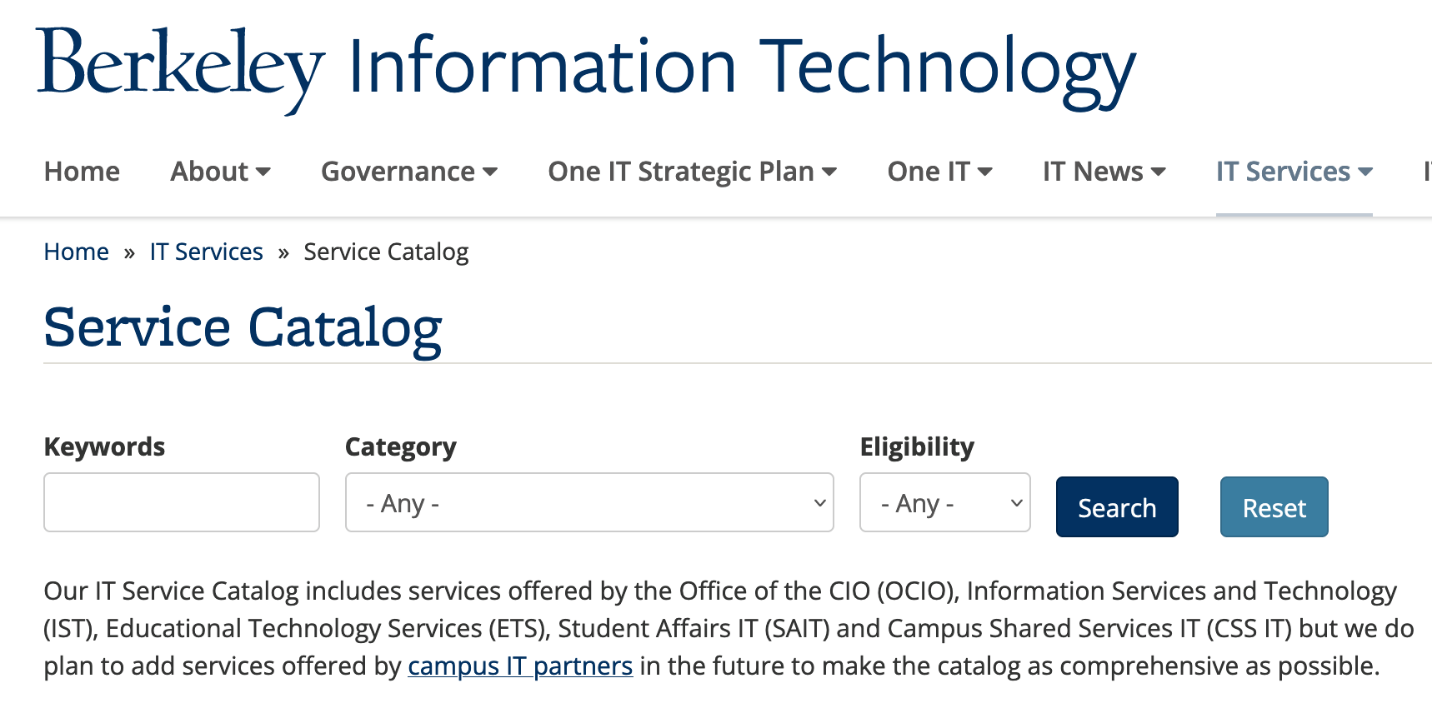
Task: Open the IT Services menu
Action: pos(1293,172)
